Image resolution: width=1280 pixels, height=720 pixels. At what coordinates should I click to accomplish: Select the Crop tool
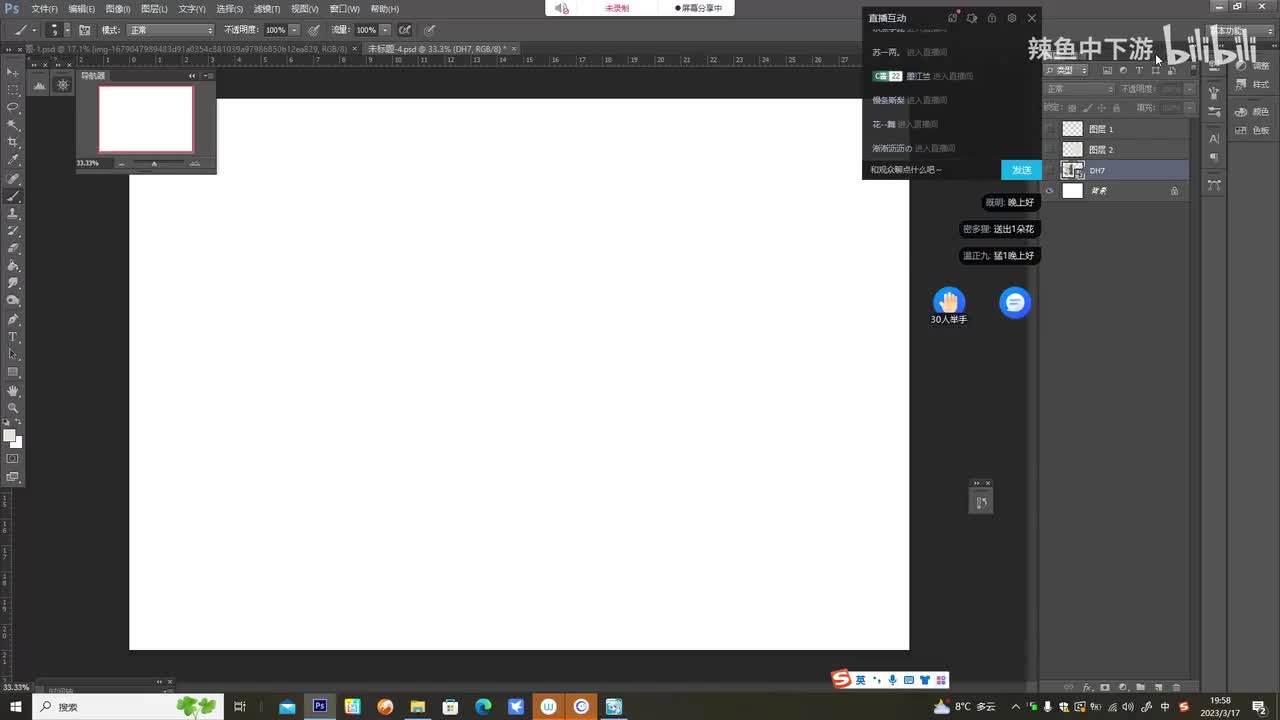click(x=13, y=143)
